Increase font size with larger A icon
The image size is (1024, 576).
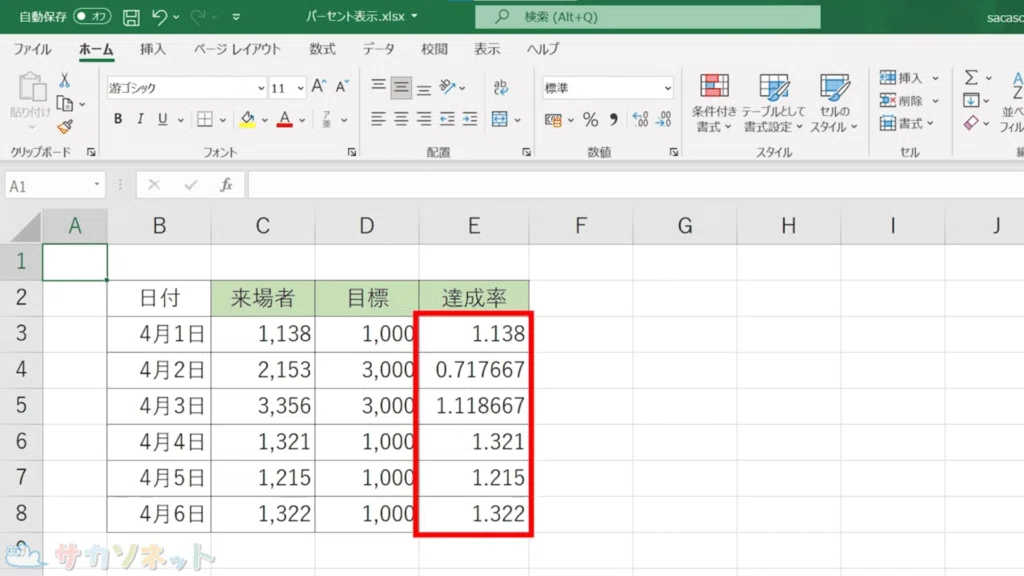pyautogui.click(x=319, y=87)
